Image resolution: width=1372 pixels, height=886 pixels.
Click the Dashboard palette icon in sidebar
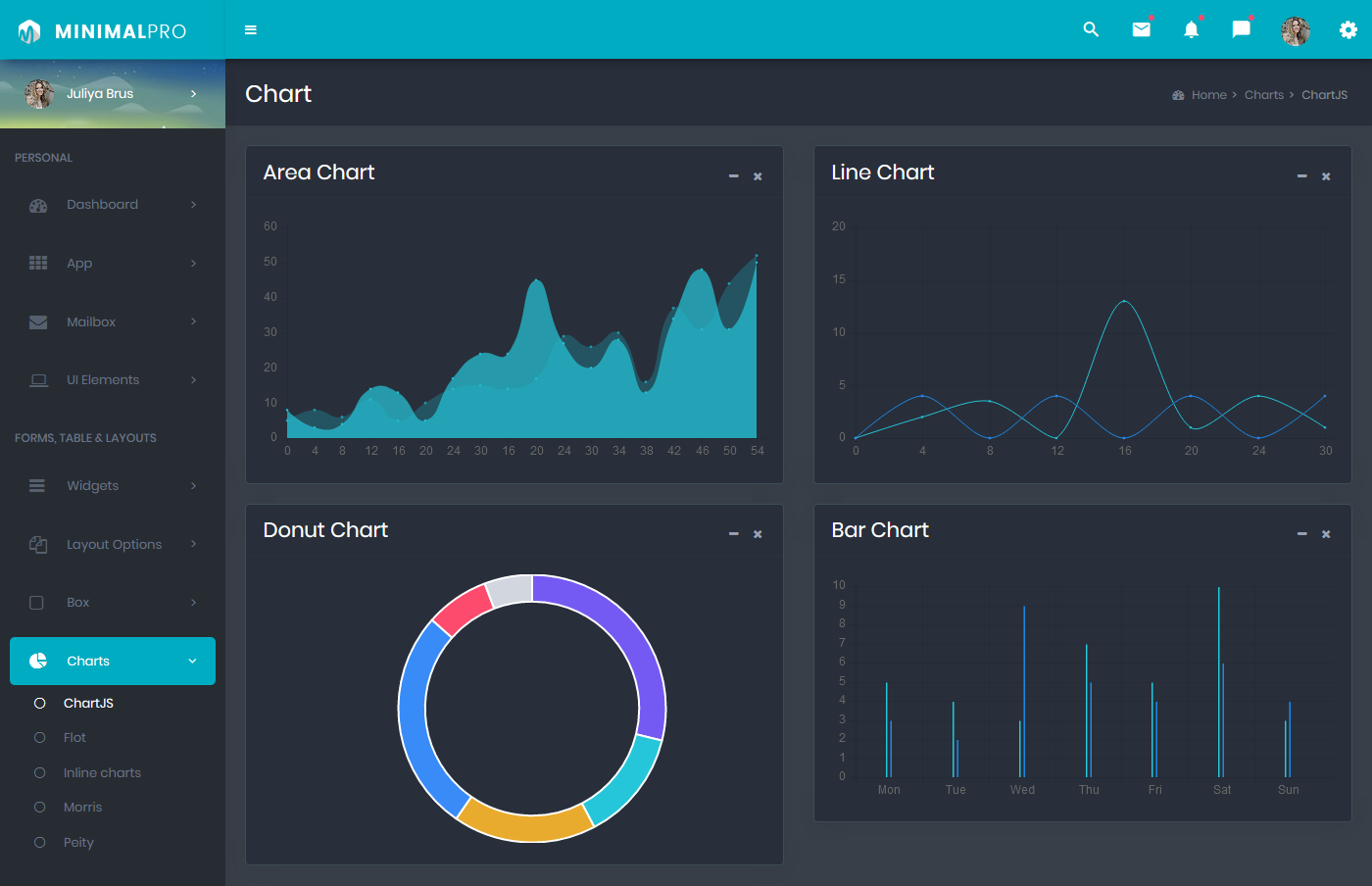[x=38, y=205]
